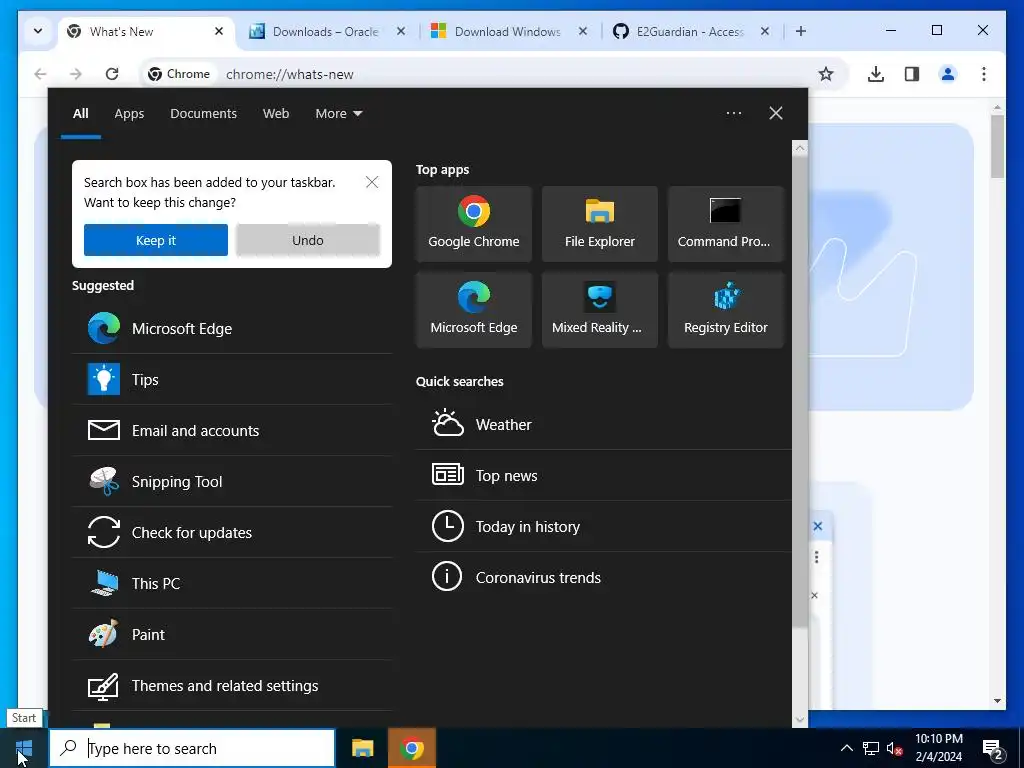Select Check for updates suggestion
1024x768 pixels.
pyautogui.click(x=232, y=532)
